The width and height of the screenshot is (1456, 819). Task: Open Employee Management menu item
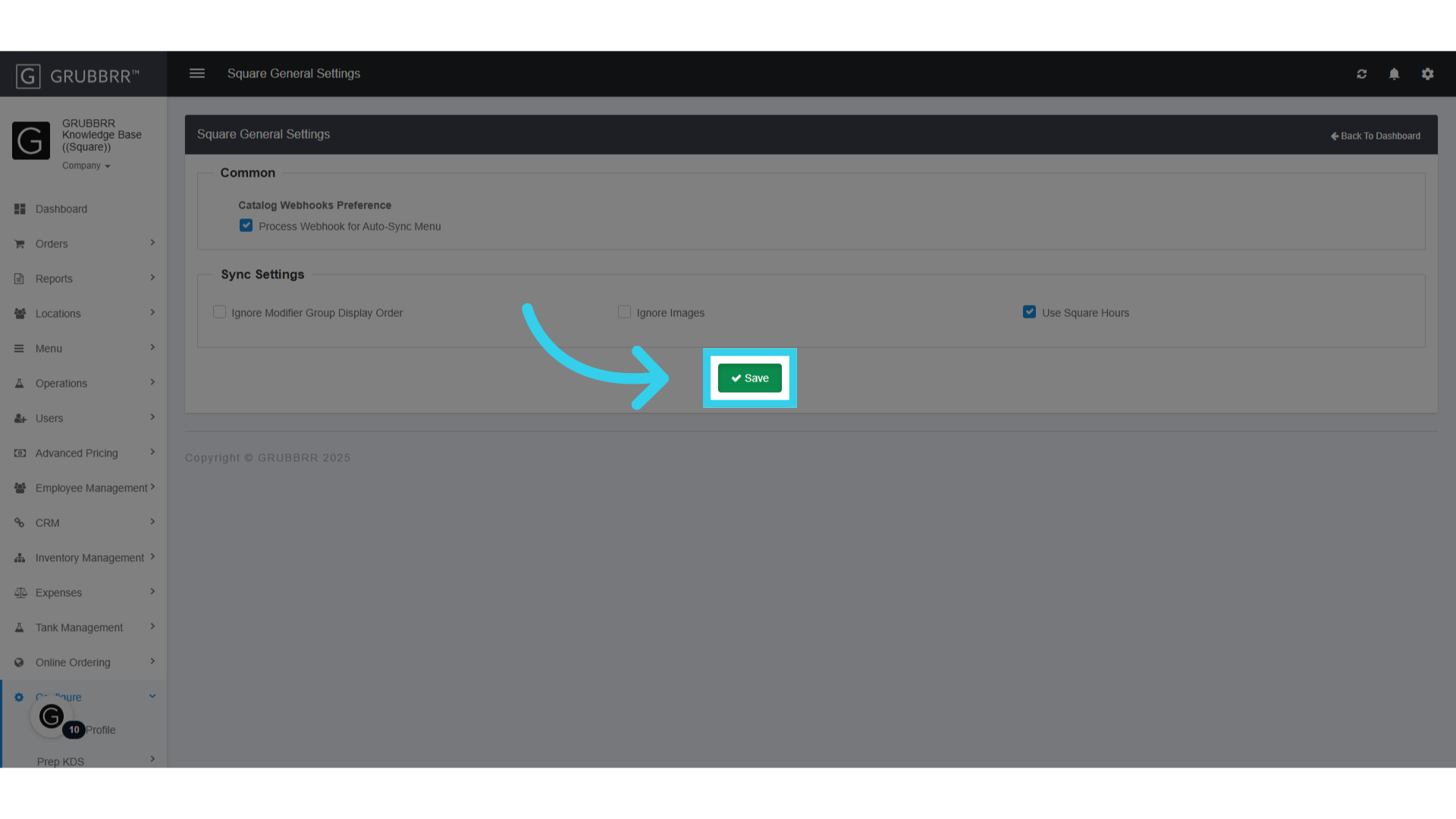[x=83, y=488]
